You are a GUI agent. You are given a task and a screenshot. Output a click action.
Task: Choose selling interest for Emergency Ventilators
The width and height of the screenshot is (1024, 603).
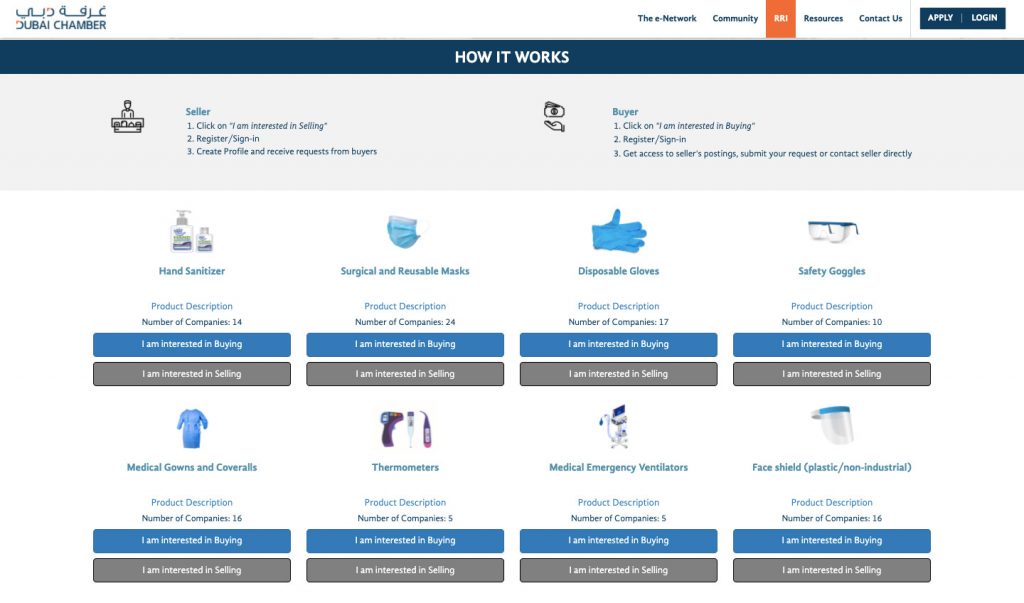[x=618, y=570]
